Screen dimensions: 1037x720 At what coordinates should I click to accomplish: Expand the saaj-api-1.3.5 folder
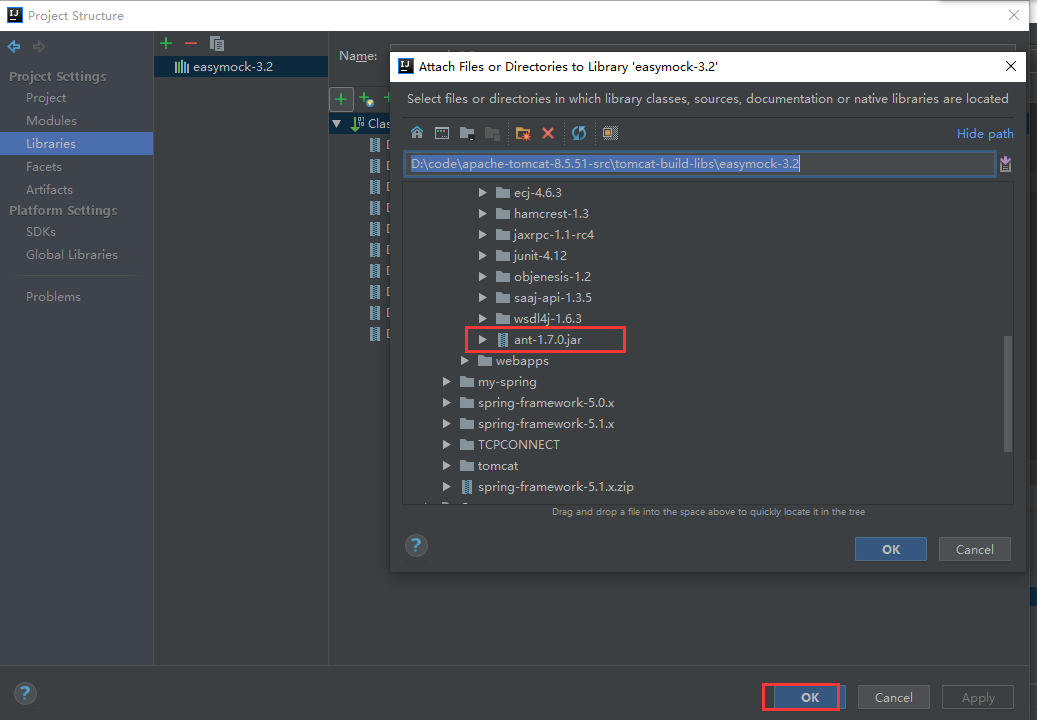click(483, 298)
